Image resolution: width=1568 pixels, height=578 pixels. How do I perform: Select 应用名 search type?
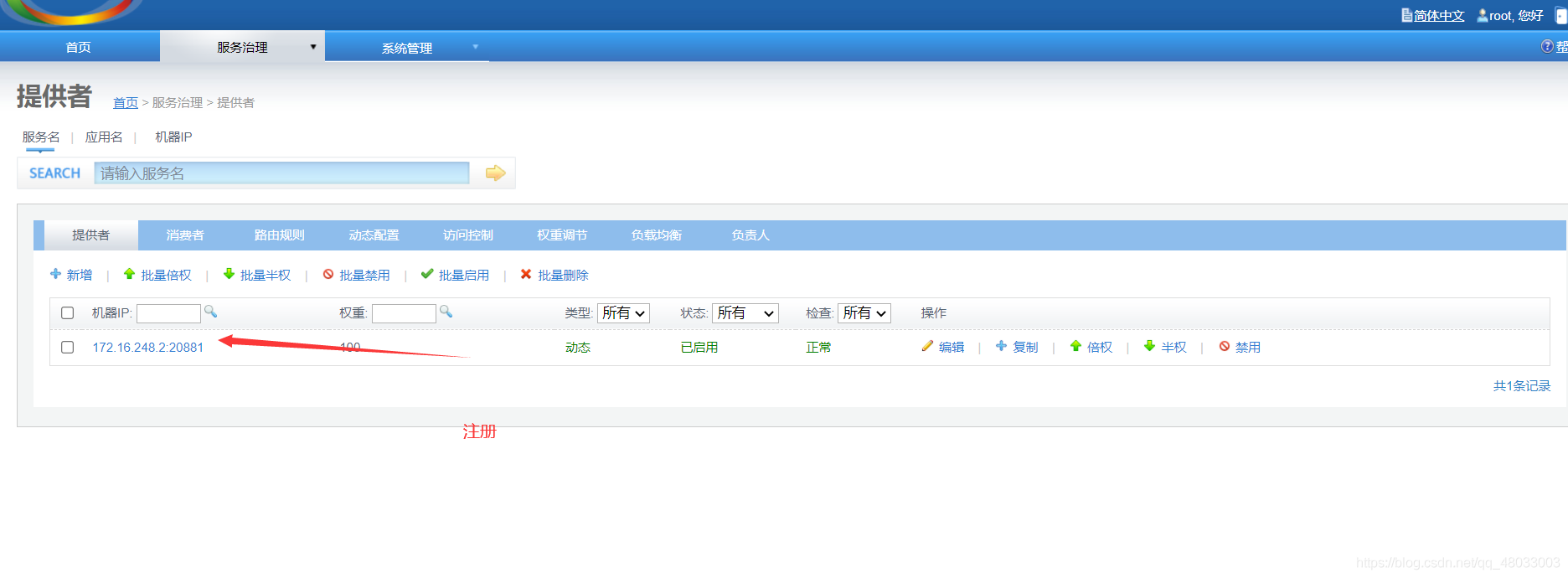104,137
